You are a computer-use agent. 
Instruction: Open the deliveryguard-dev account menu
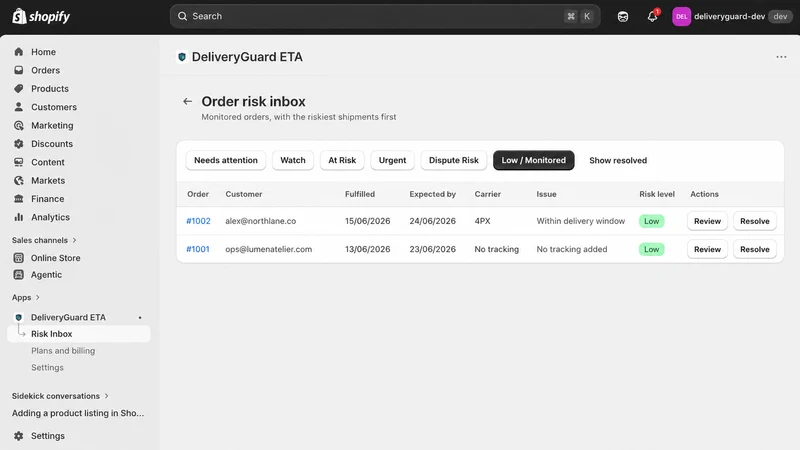click(732, 16)
